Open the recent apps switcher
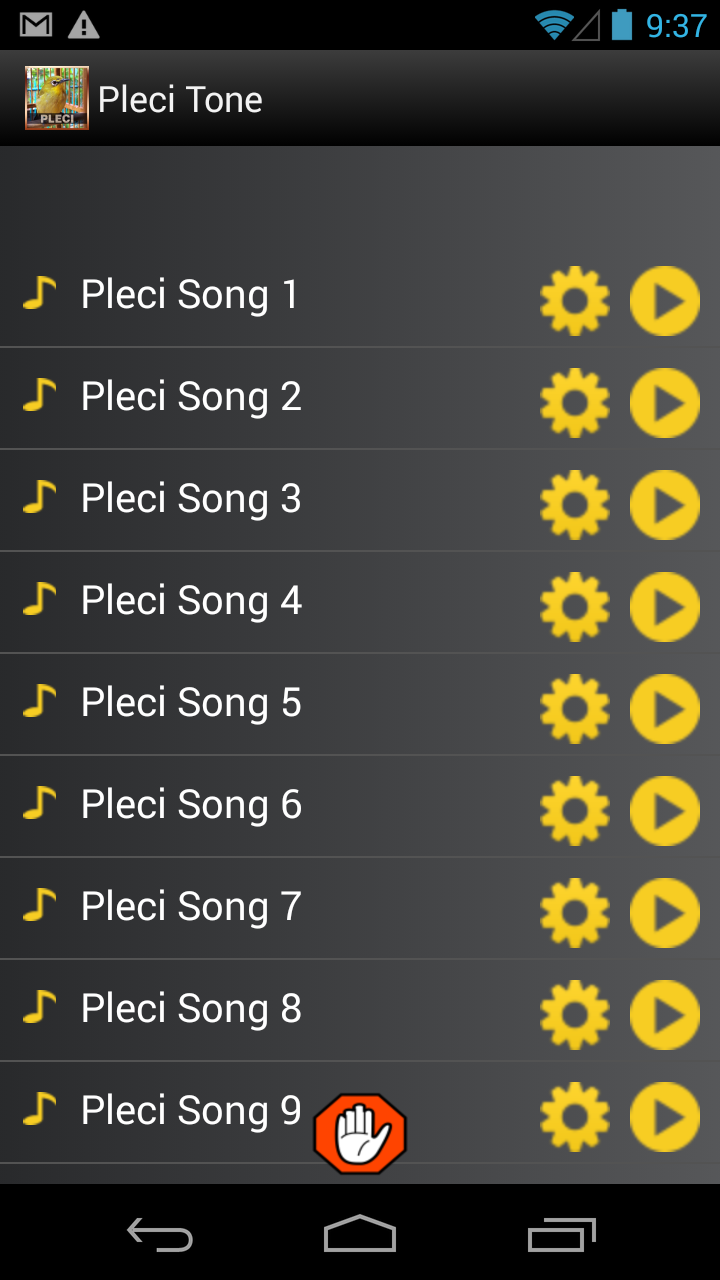Screen dimensions: 720x1280 [561, 1234]
